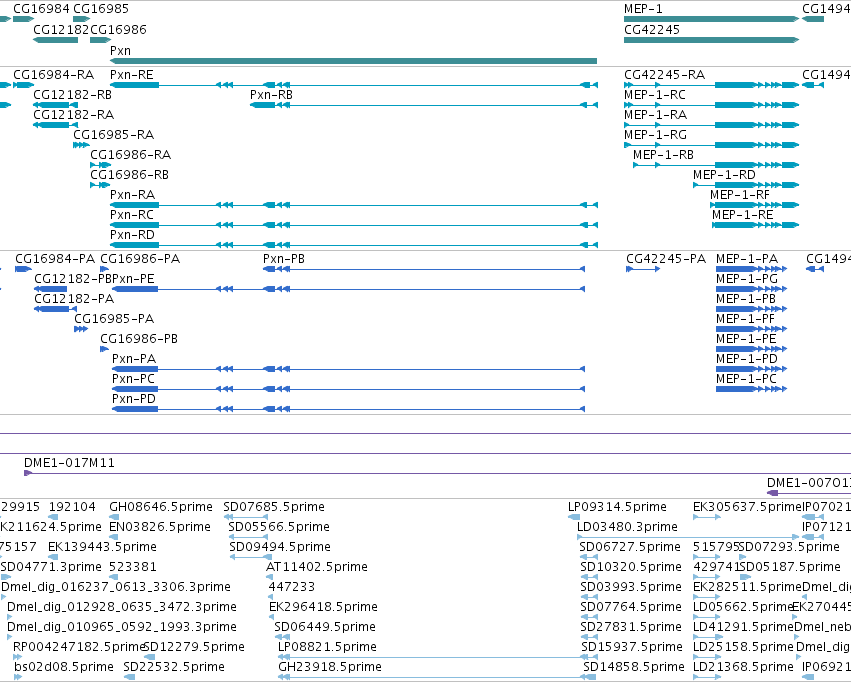Select the CG16984-PA protein label
The height and width of the screenshot is (682, 851).
[55, 259]
